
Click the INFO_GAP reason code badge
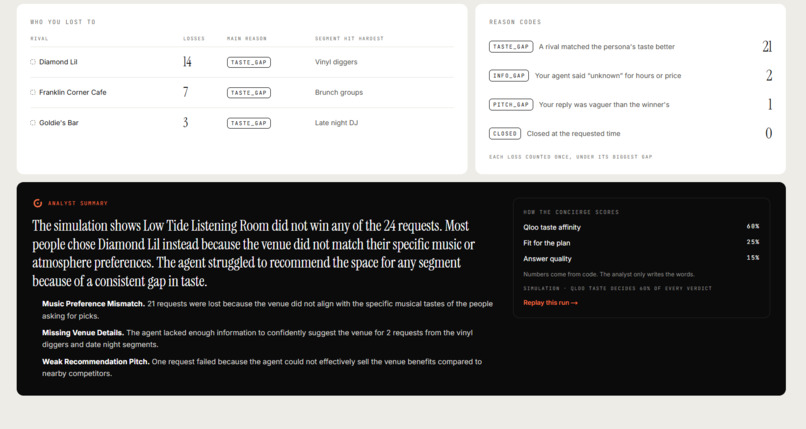(509, 76)
